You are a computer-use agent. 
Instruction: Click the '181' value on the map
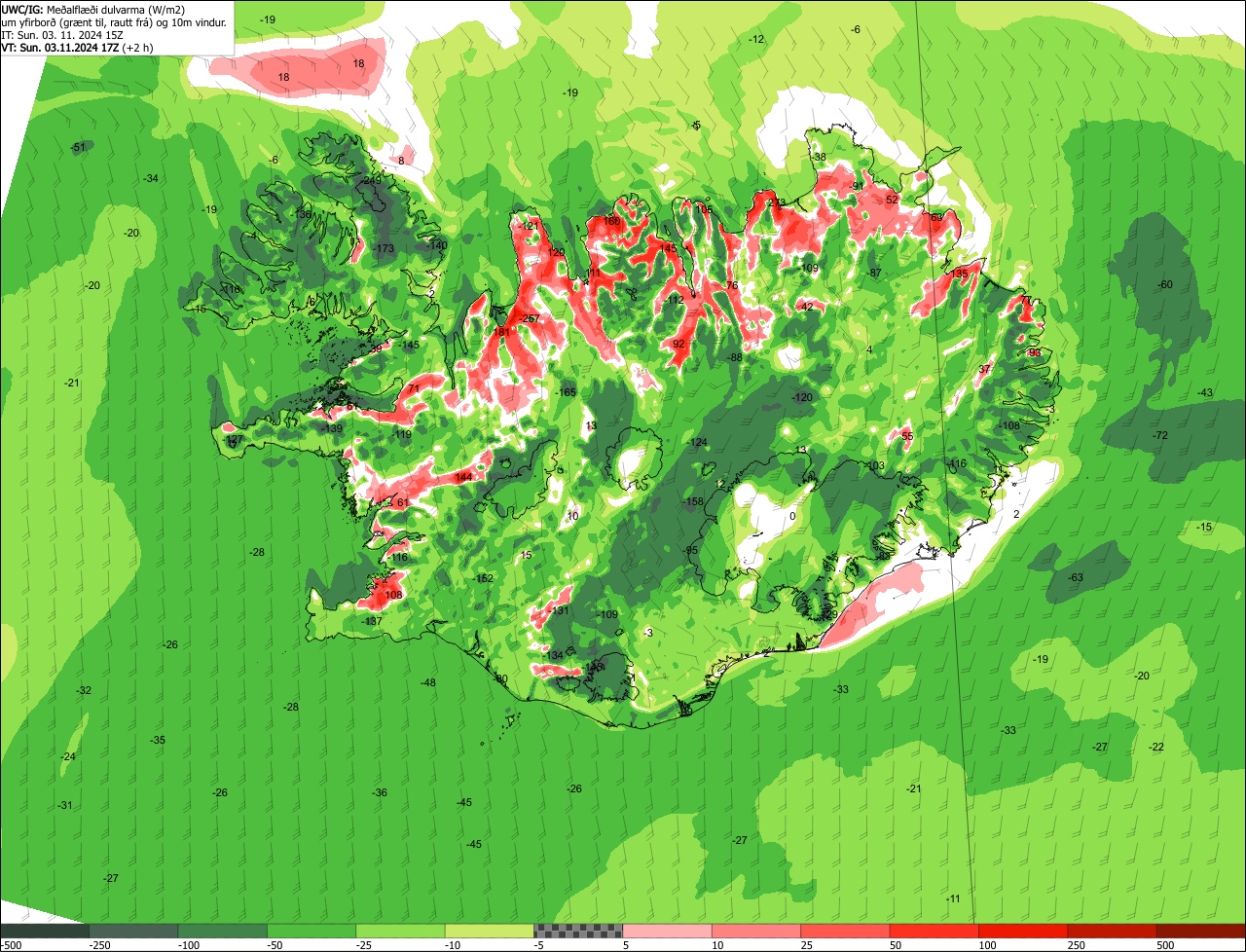501,332
